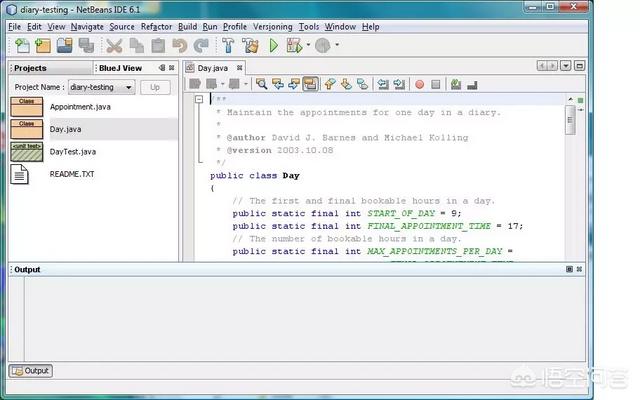Click the New File icon
Screen dimensions: 640x400
[x=22, y=45]
